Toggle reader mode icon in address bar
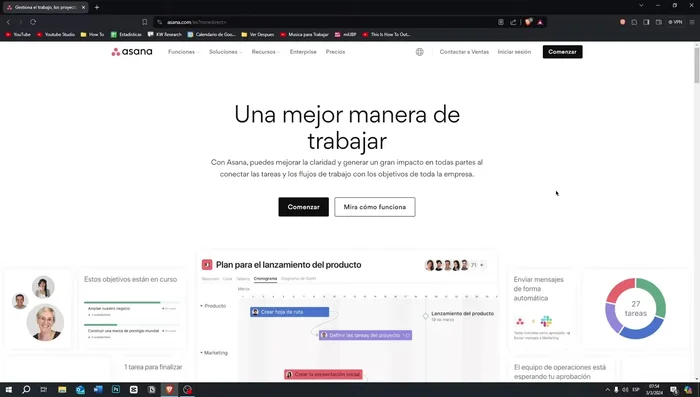This screenshot has width=700, height=397. tap(501, 22)
